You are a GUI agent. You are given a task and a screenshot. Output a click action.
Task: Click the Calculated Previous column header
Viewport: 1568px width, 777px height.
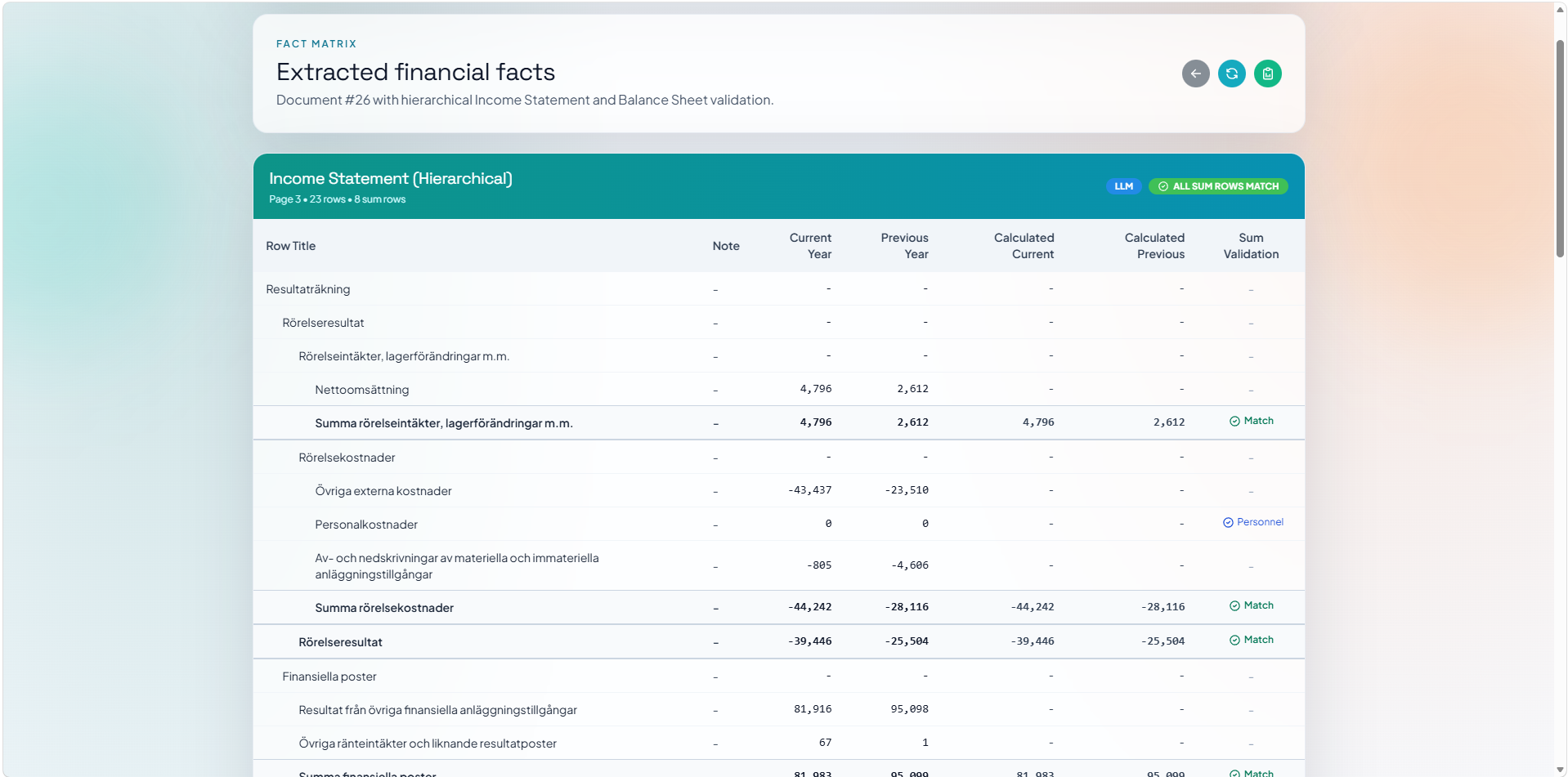(x=1154, y=246)
